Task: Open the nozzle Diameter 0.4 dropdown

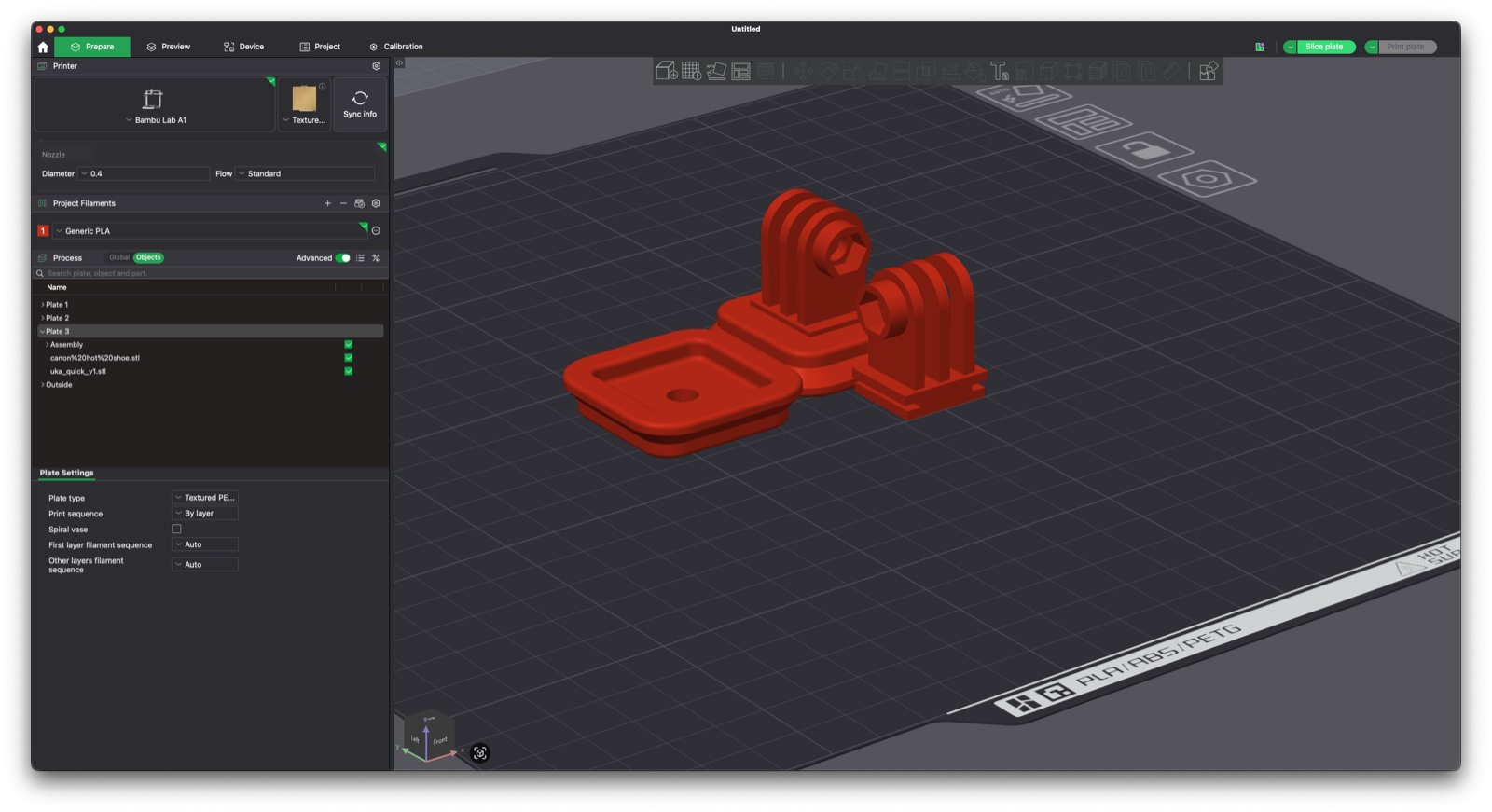Action: click(144, 173)
